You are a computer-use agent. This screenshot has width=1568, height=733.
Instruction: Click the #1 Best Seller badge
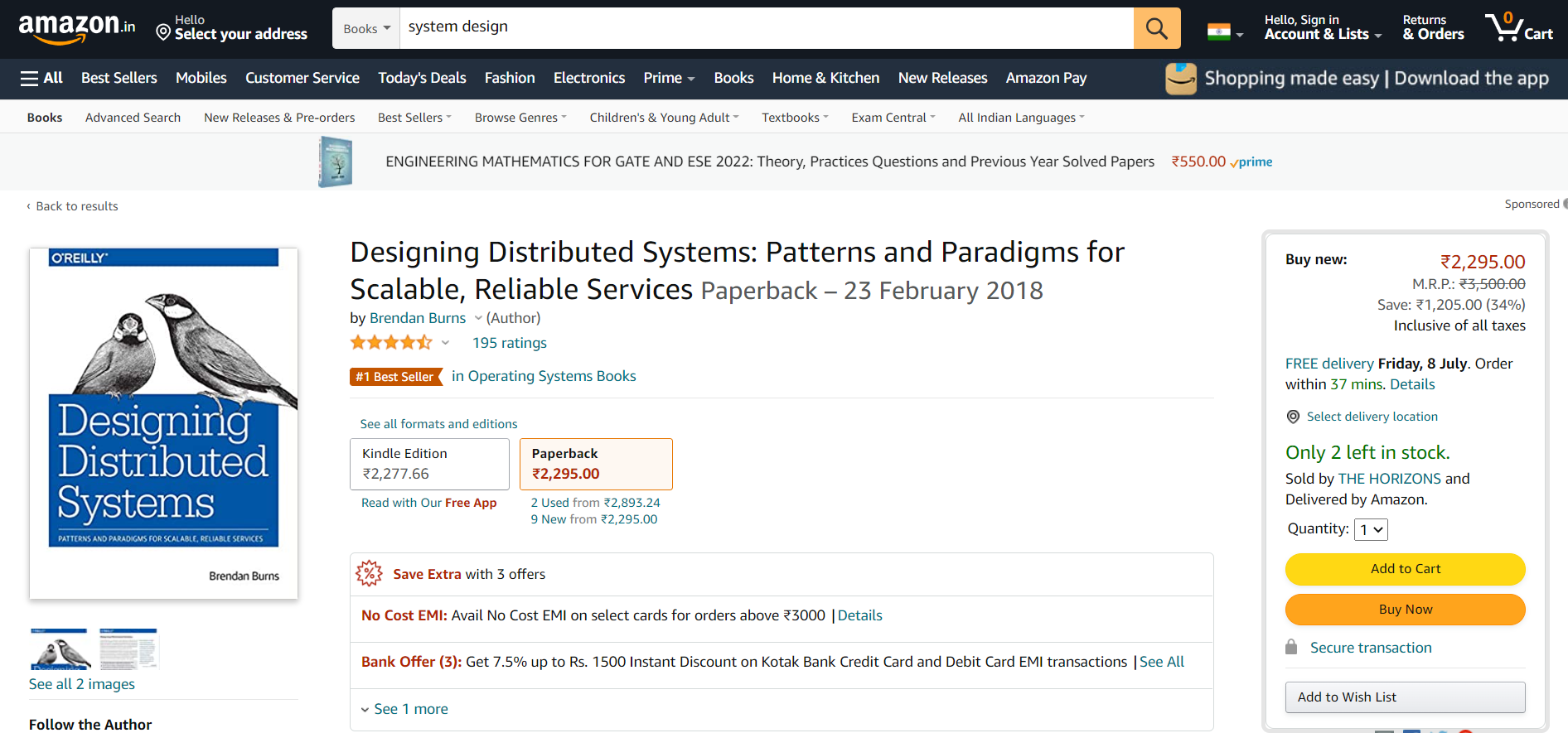[396, 377]
